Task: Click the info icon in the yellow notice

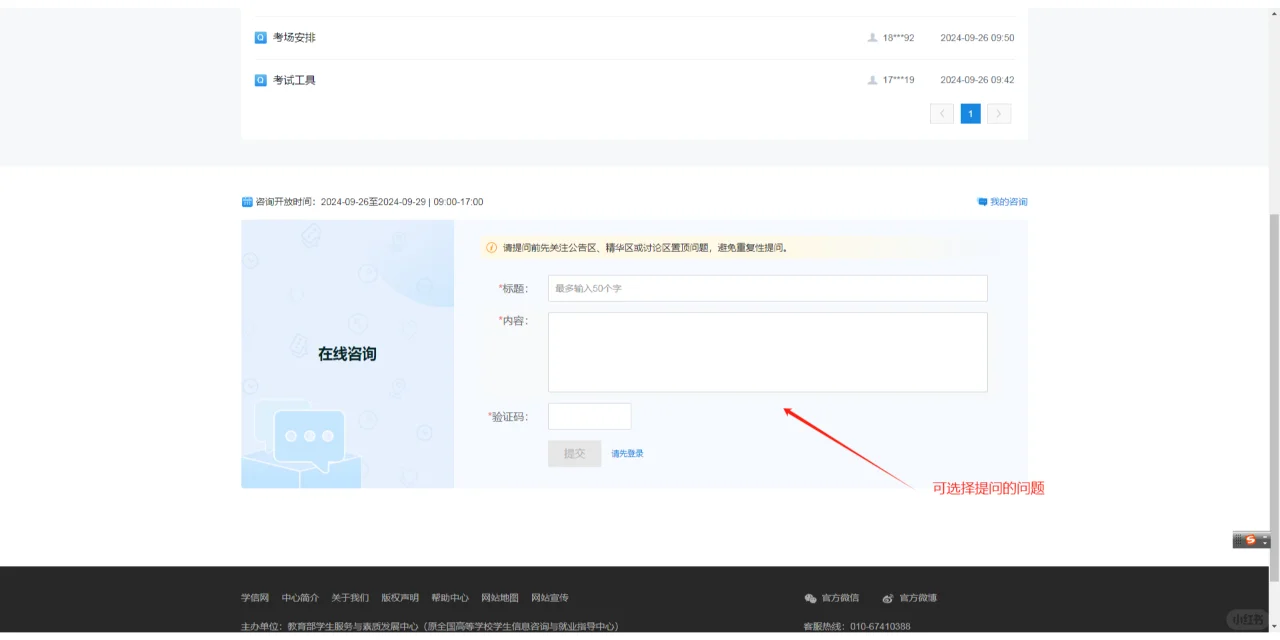Action: click(489, 247)
